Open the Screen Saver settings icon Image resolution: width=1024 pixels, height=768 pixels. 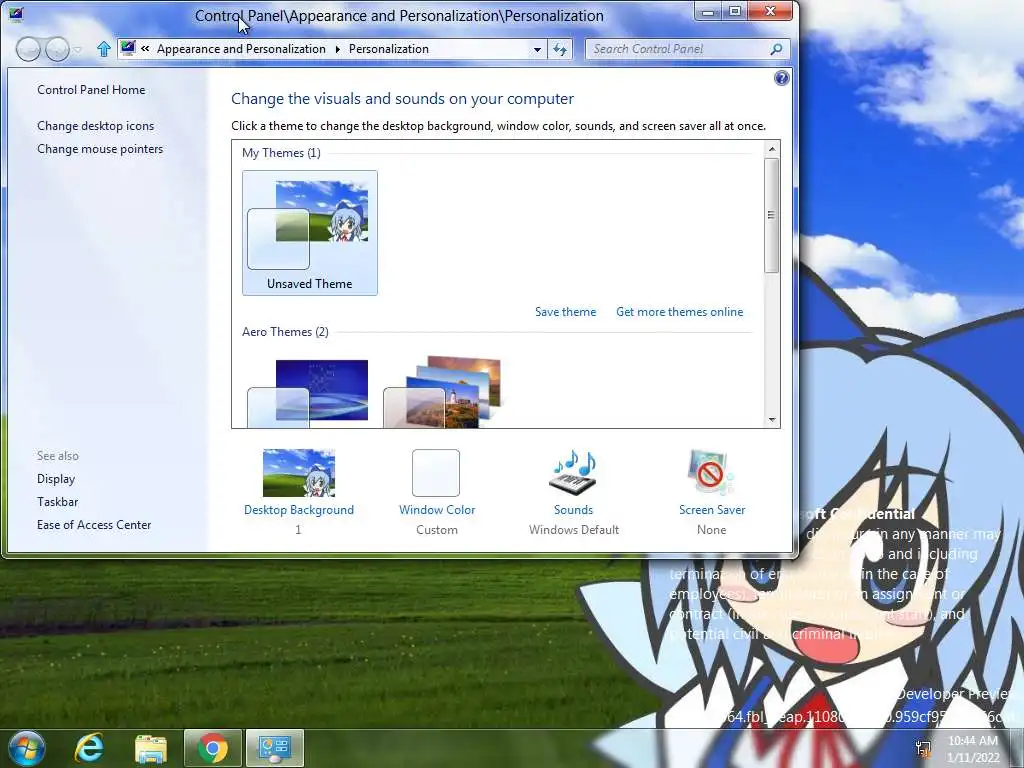click(x=711, y=472)
